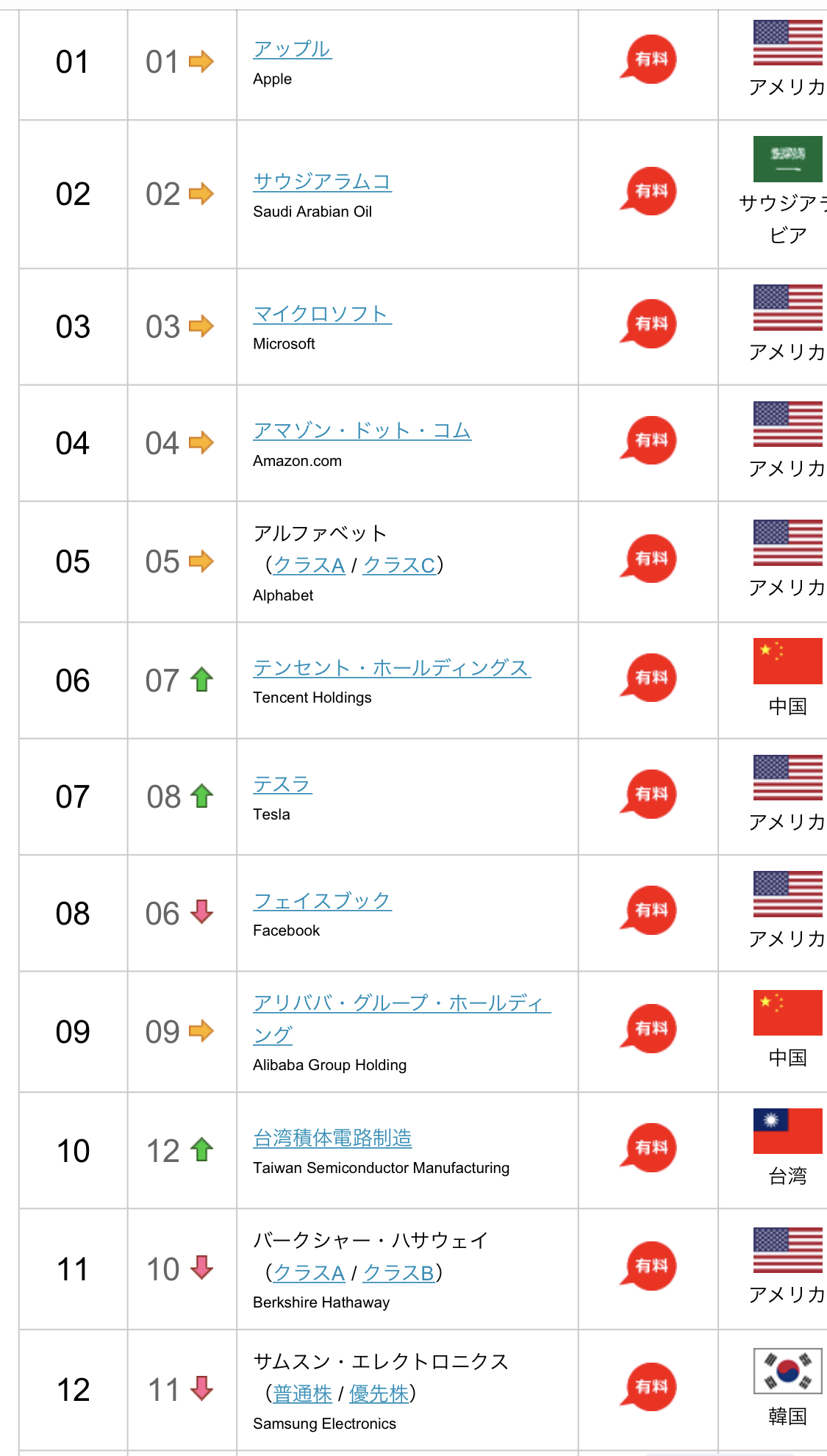The height and width of the screenshot is (1456, 827).
Task: Click the 有料 badge beside Samsung Electronics
Action: tap(648, 1386)
